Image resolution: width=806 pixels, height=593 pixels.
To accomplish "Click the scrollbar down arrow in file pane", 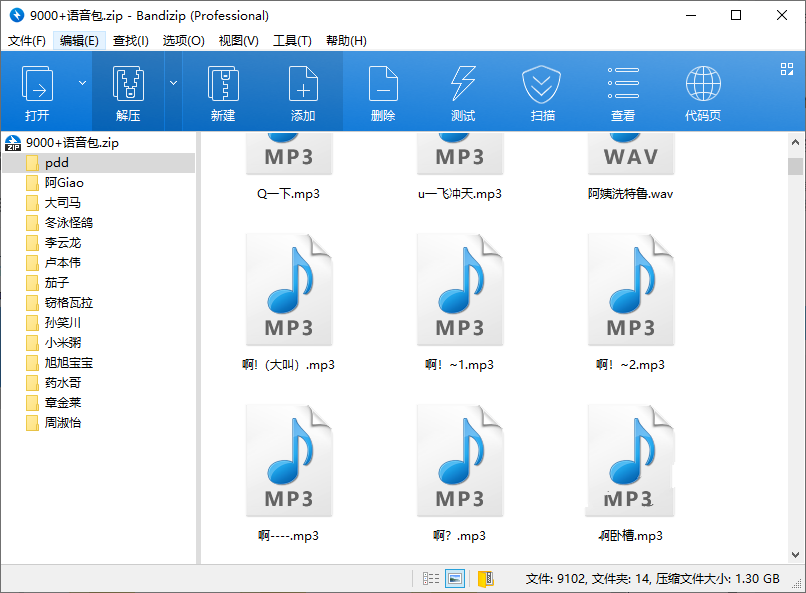I will 795,555.
